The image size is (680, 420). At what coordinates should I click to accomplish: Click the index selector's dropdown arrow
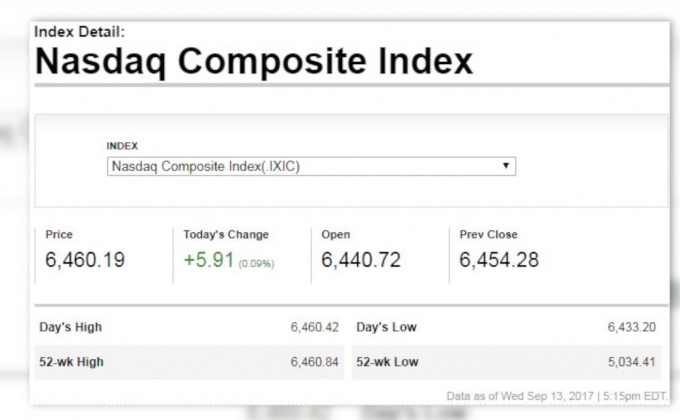pyautogui.click(x=506, y=166)
